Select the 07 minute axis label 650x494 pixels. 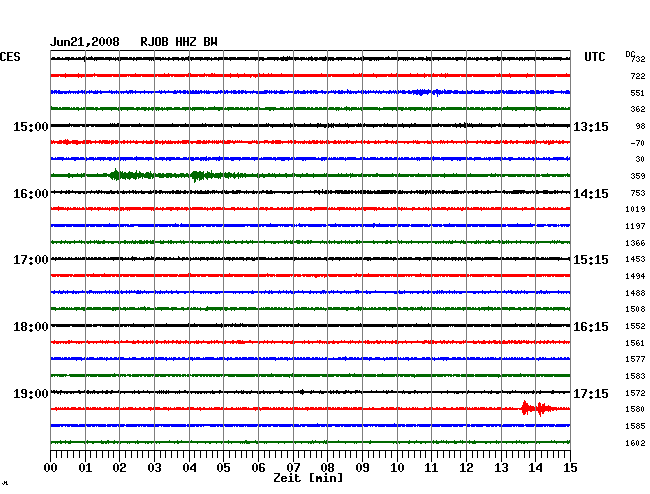[x=293, y=467]
